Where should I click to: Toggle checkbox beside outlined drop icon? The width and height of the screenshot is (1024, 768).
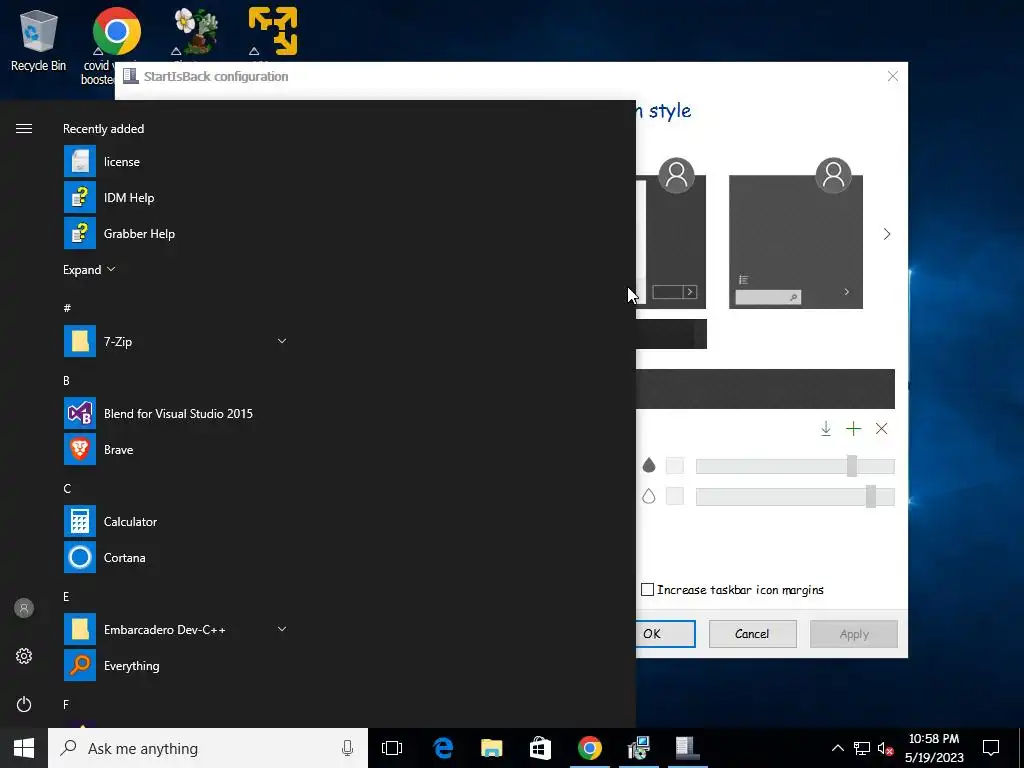tap(675, 496)
